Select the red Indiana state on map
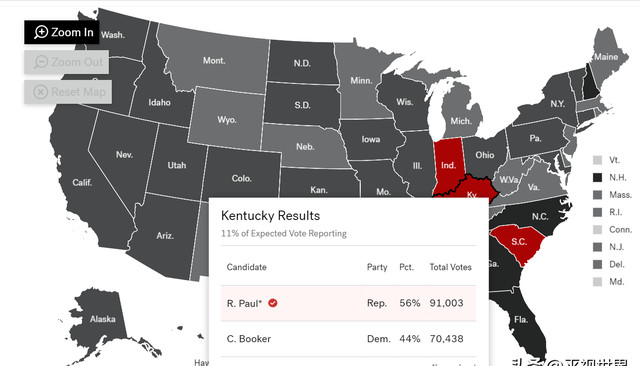Screen dimensions: 640x366 pyautogui.click(x=448, y=163)
